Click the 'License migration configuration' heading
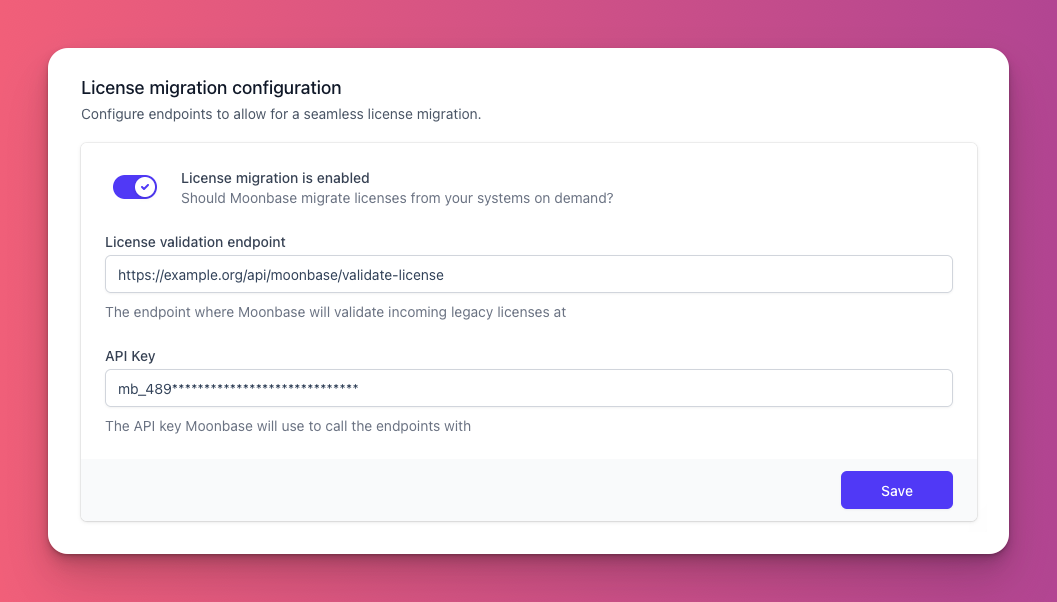Viewport: 1057px width, 602px height. [211, 88]
